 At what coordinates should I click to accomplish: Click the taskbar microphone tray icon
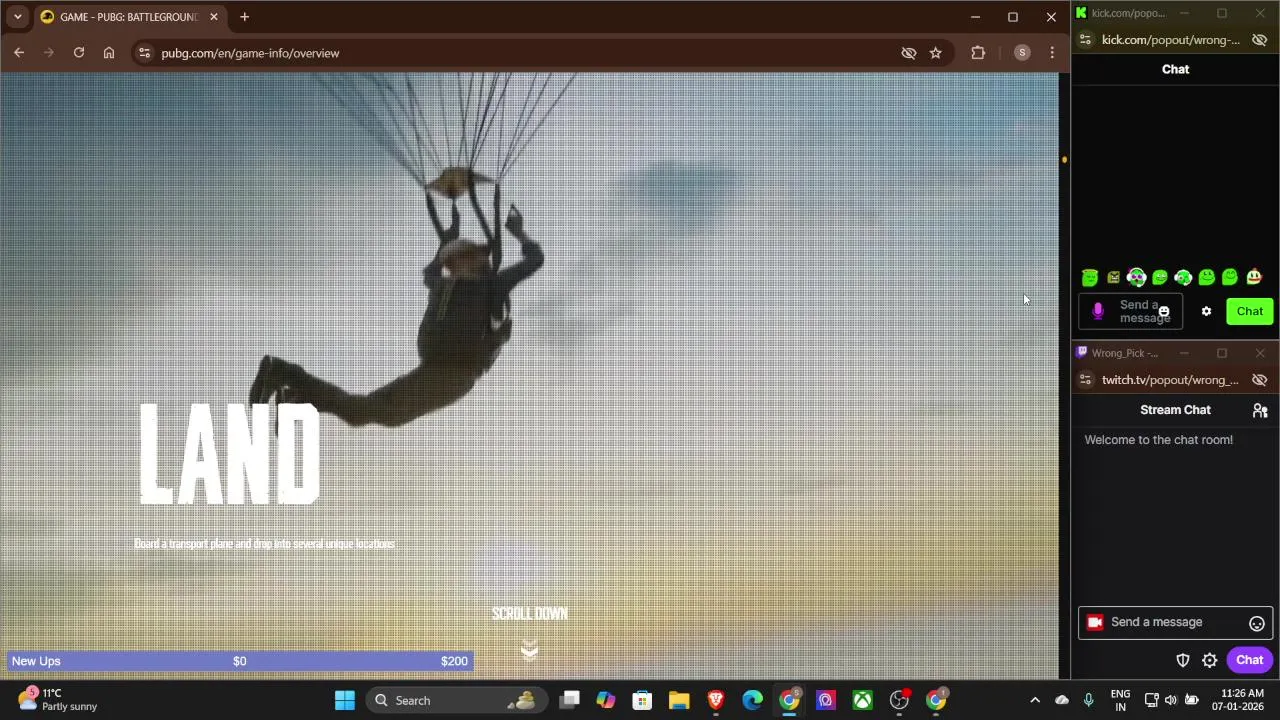tap(1088, 700)
